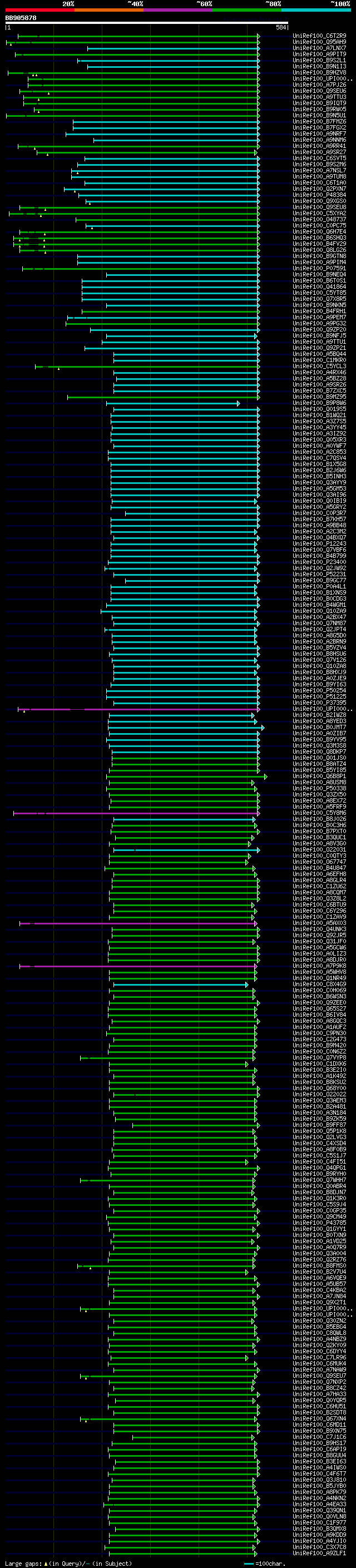356x1568 pixels.
Task: Select label UniRef100_Q9SEU6
Action: point(319,91)
